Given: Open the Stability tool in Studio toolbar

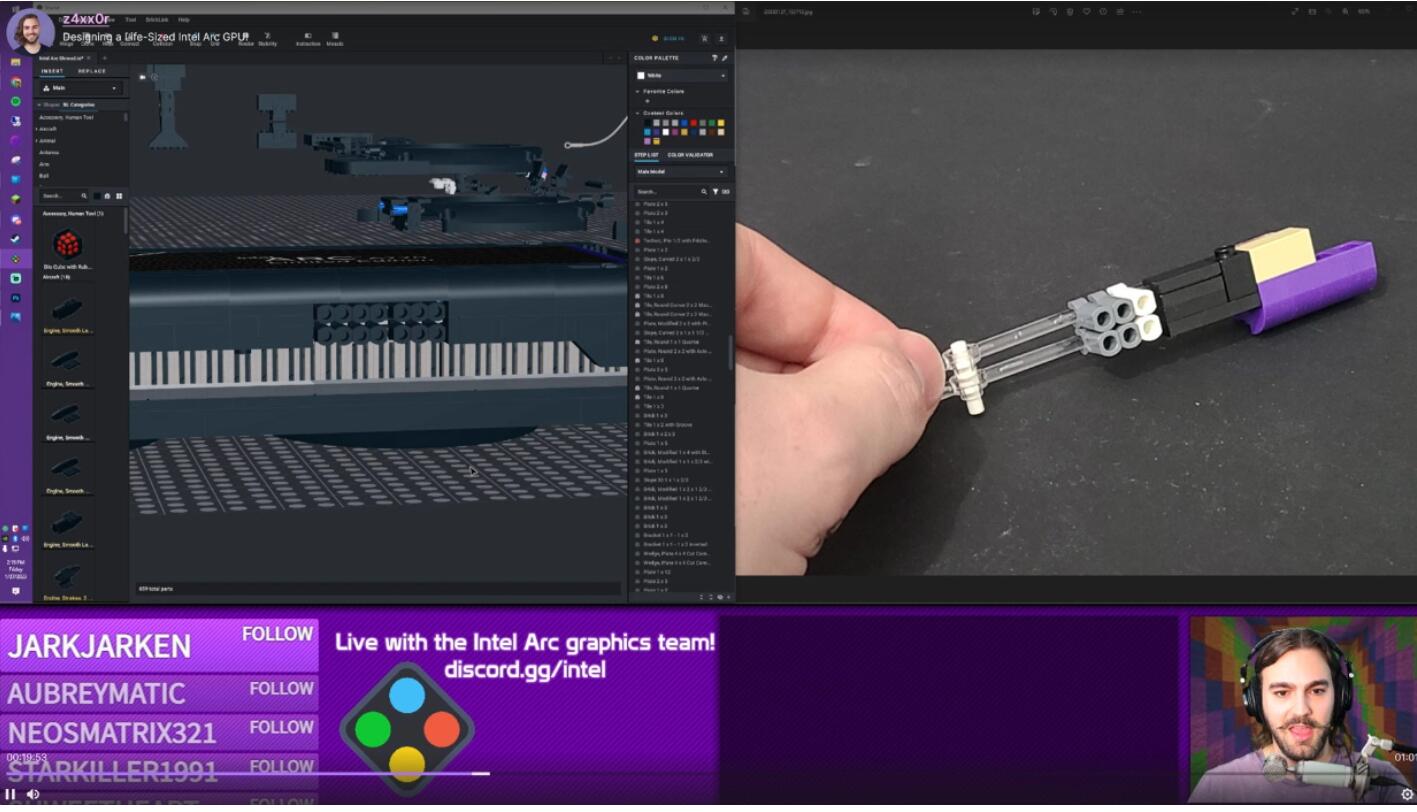Looking at the screenshot, I should click(x=267, y=40).
